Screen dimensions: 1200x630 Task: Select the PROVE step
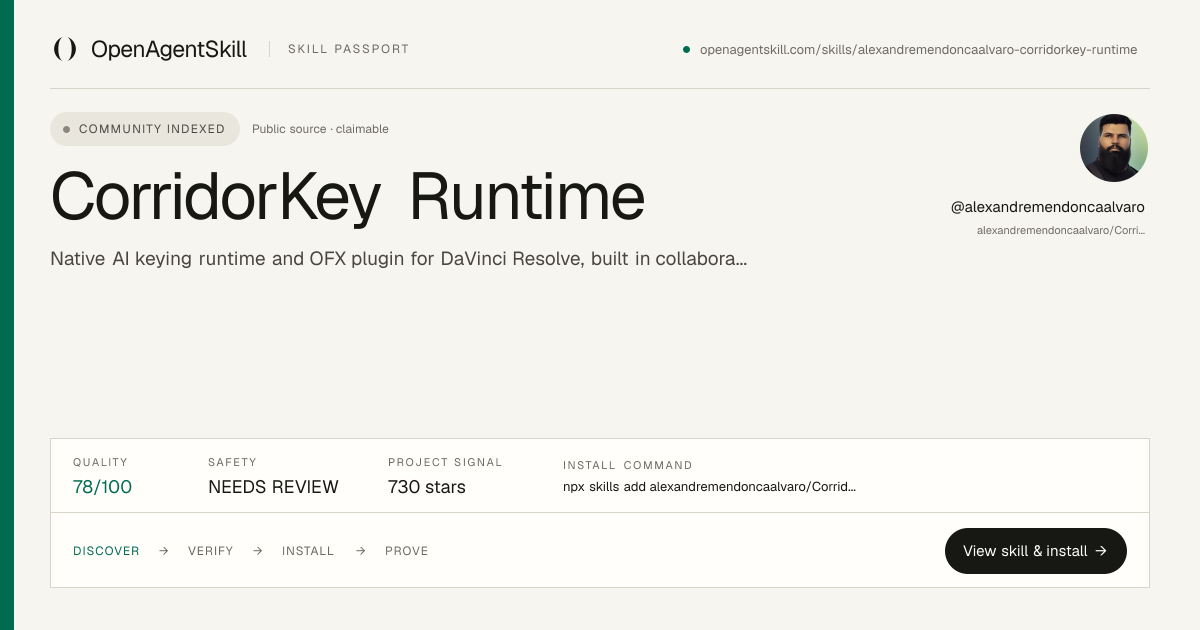407,551
